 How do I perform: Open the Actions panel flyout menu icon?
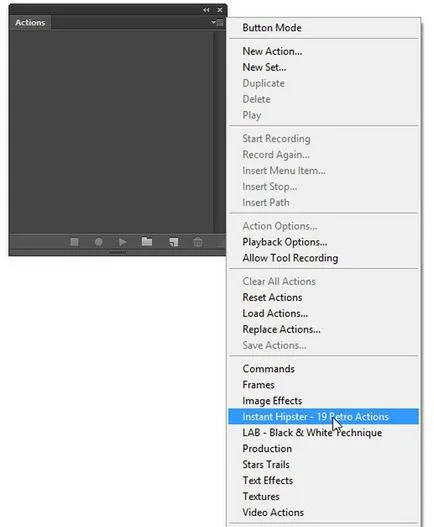(x=218, y=23)
